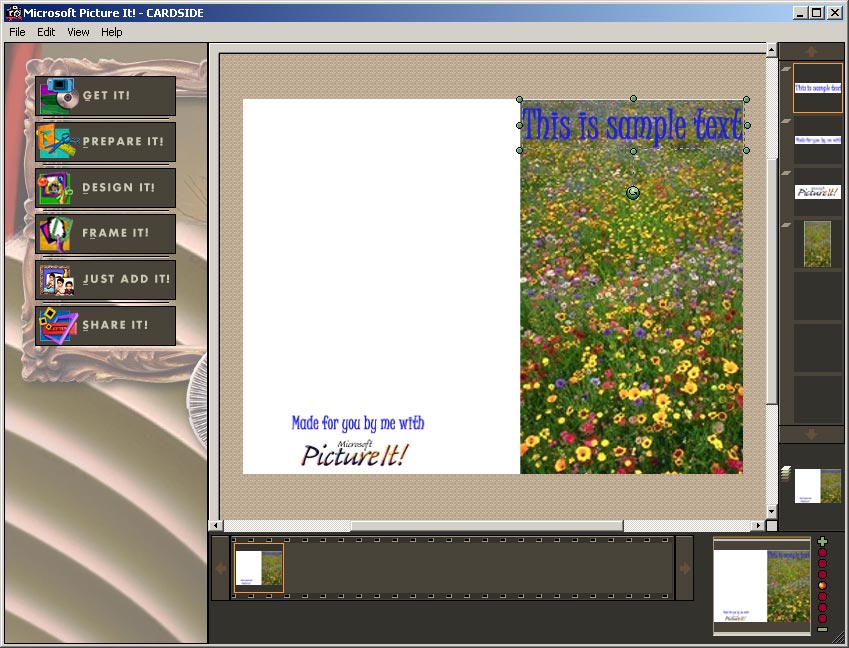Image resolution: width=849 pixels, height=648 pixels.
Task: Click the composite card thumbnail below the layer stack
Action: click(818, 486)
